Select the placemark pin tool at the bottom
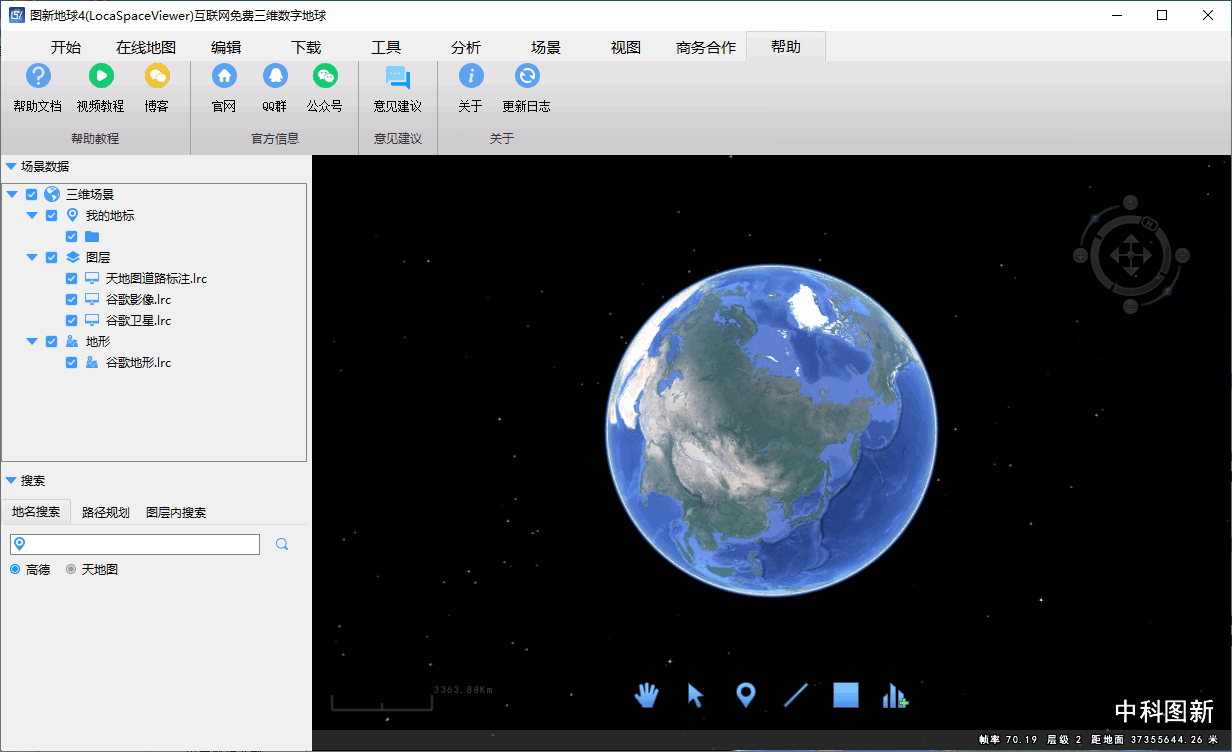 pyautogui.click(x=745, y=695)
